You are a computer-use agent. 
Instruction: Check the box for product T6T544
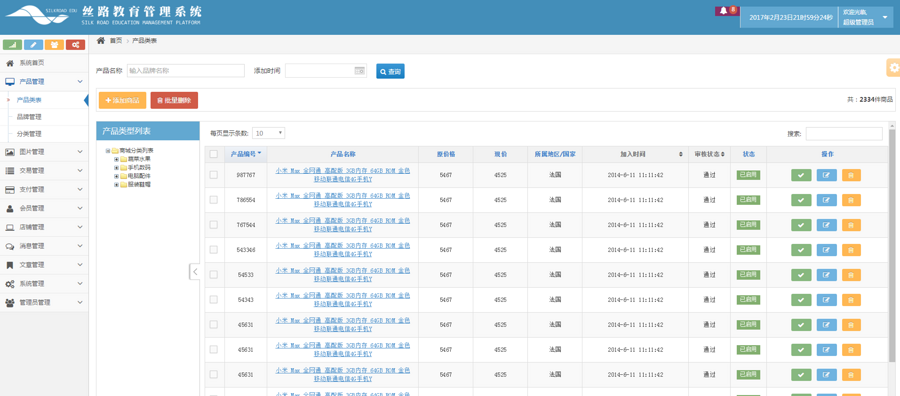214,225
